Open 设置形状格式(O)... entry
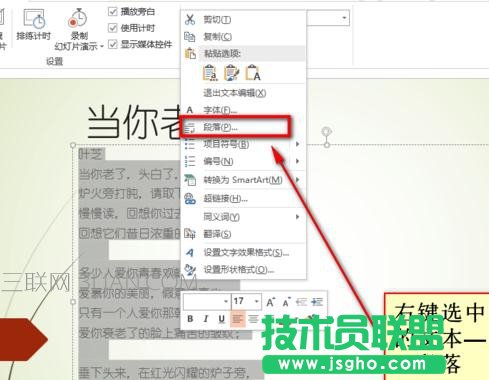489x380 pixels. [243, 270]
